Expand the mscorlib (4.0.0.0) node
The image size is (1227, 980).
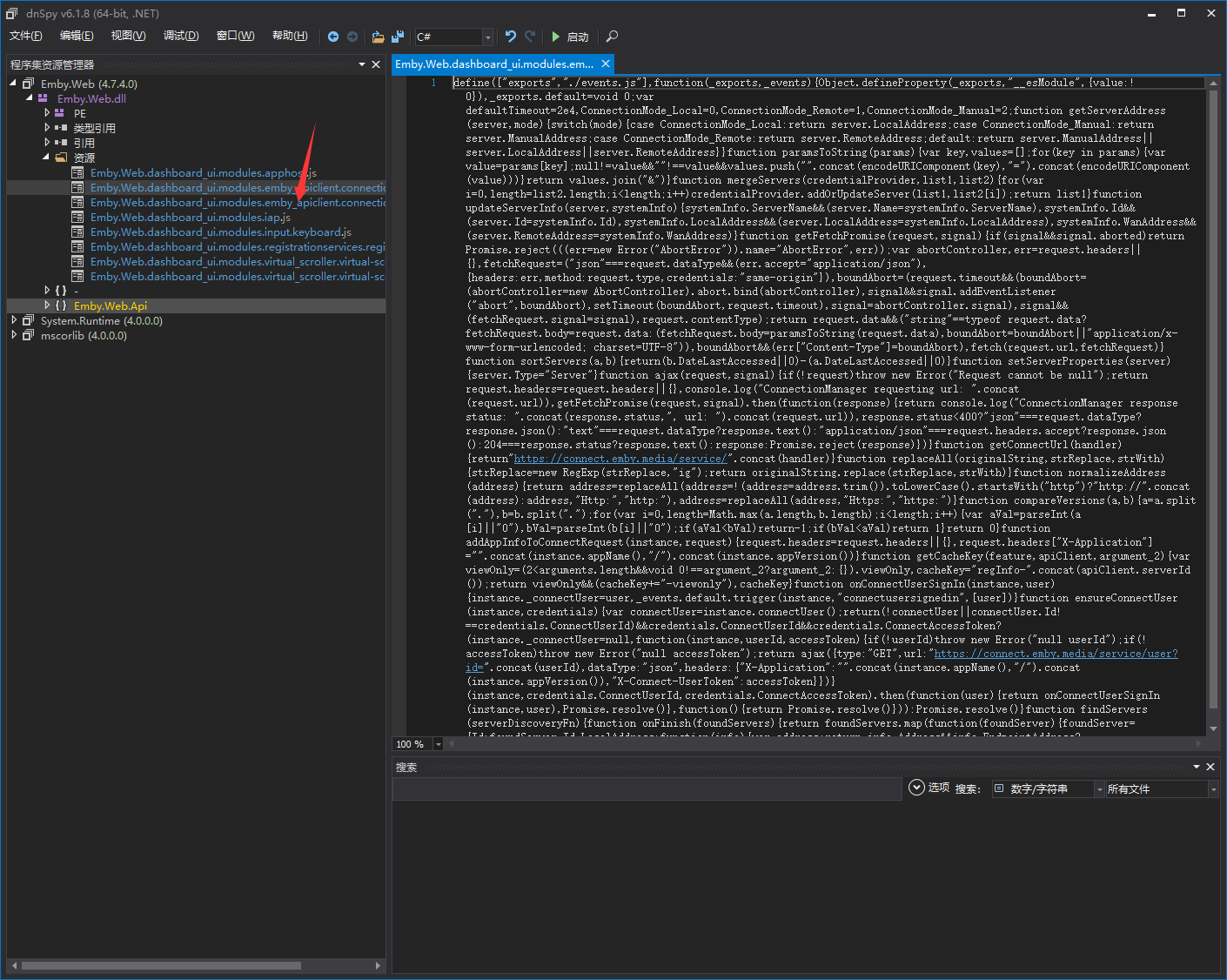(14, 335)
